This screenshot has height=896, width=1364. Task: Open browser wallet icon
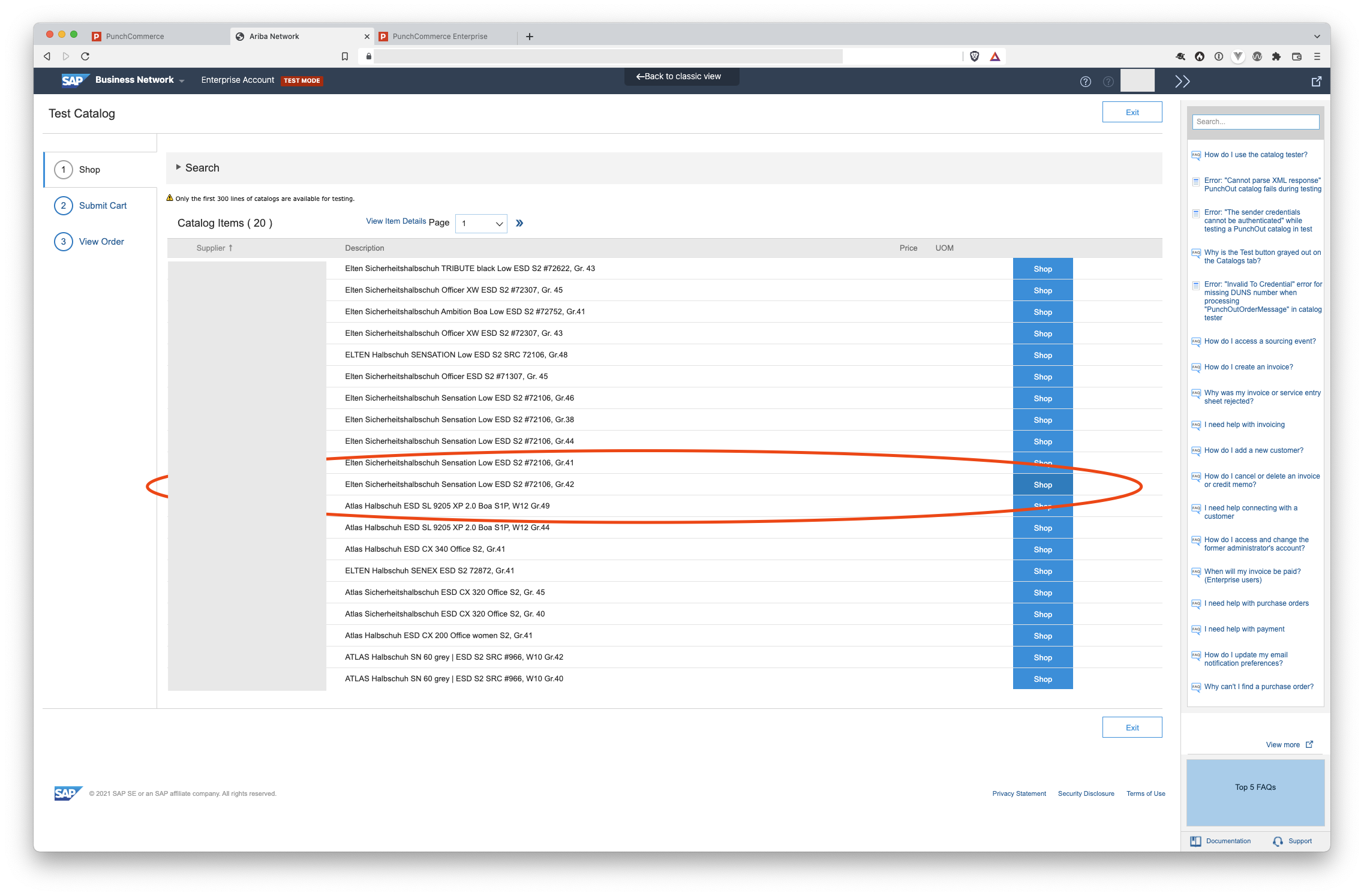(1296, 56)
